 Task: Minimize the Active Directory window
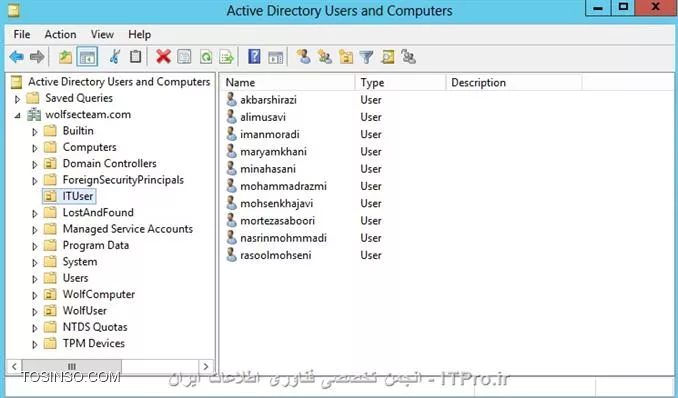[x=598, y=8]
